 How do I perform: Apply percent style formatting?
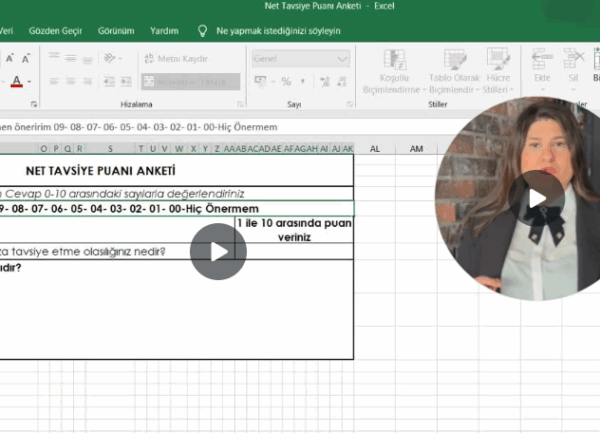click(286, 81)
